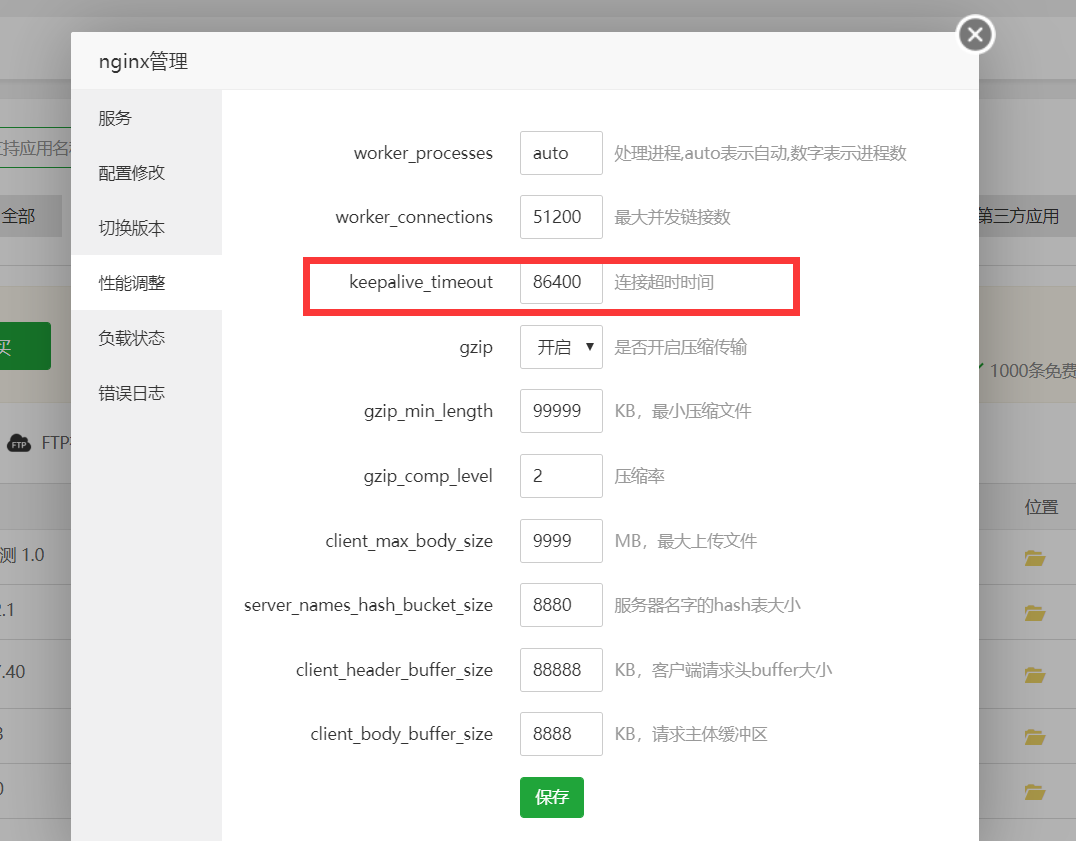Open the 错误日志 tab

pos(146,393)
